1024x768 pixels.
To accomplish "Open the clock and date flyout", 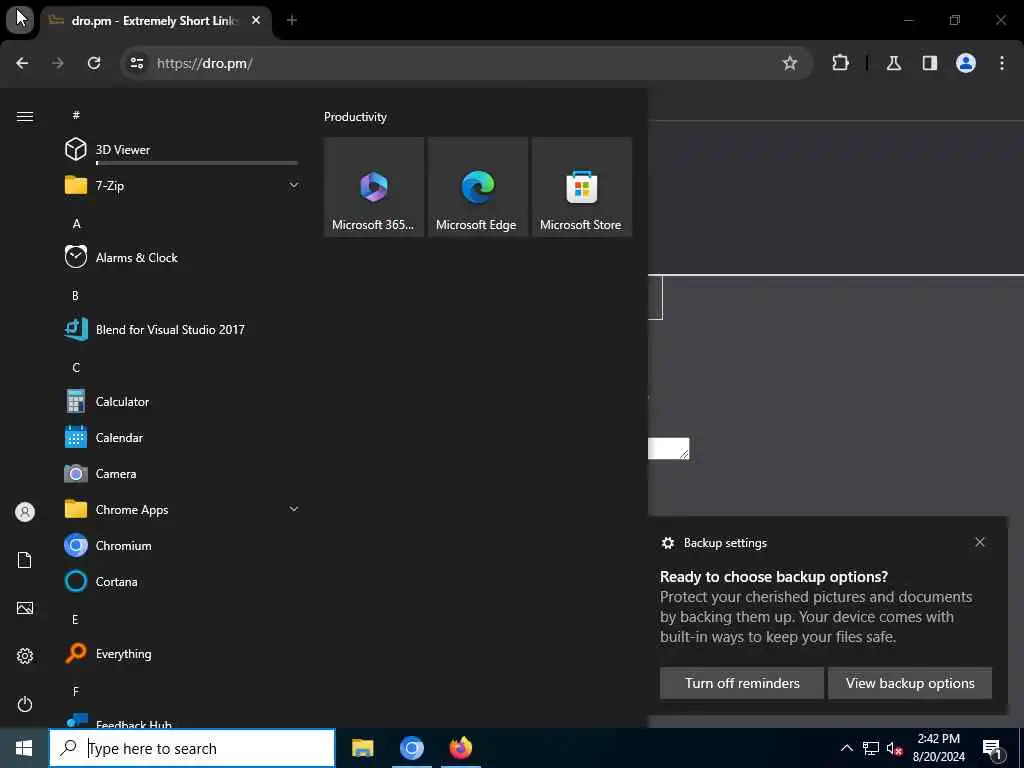I will coord(938,748).
